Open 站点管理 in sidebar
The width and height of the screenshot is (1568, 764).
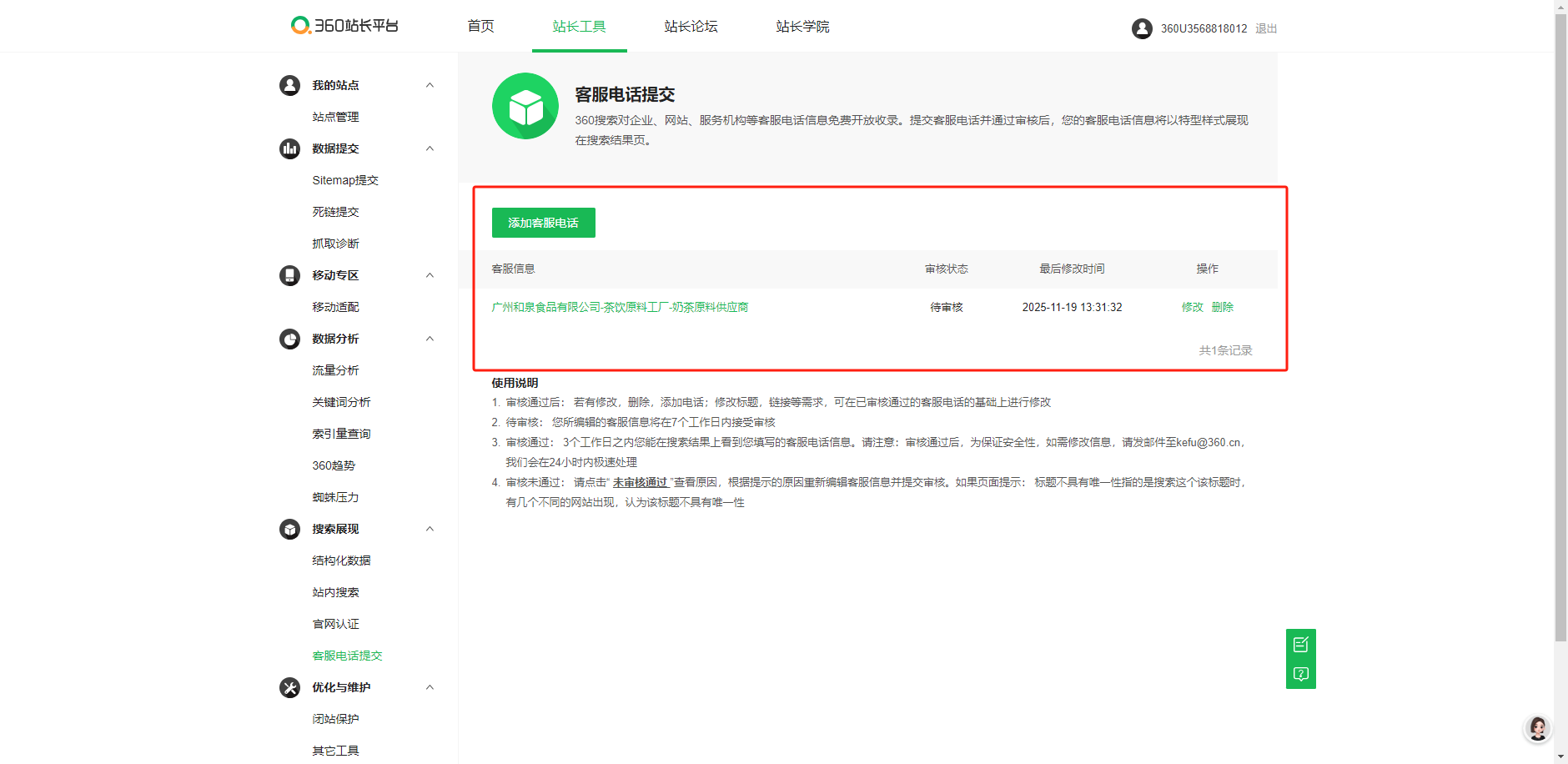[335, 117]
